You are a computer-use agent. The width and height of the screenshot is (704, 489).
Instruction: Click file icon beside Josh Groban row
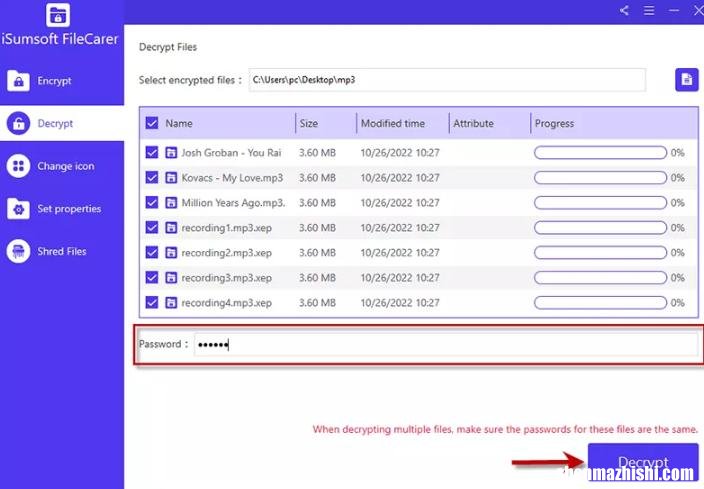(x=171, y=153)
